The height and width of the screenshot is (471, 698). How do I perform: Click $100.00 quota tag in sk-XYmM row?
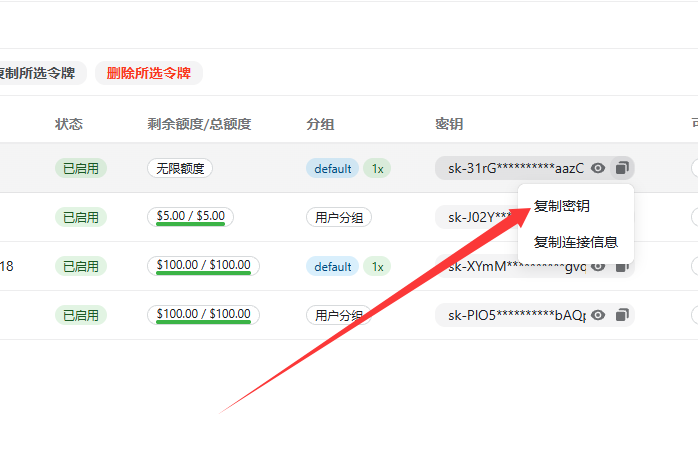tap(203, 266)
